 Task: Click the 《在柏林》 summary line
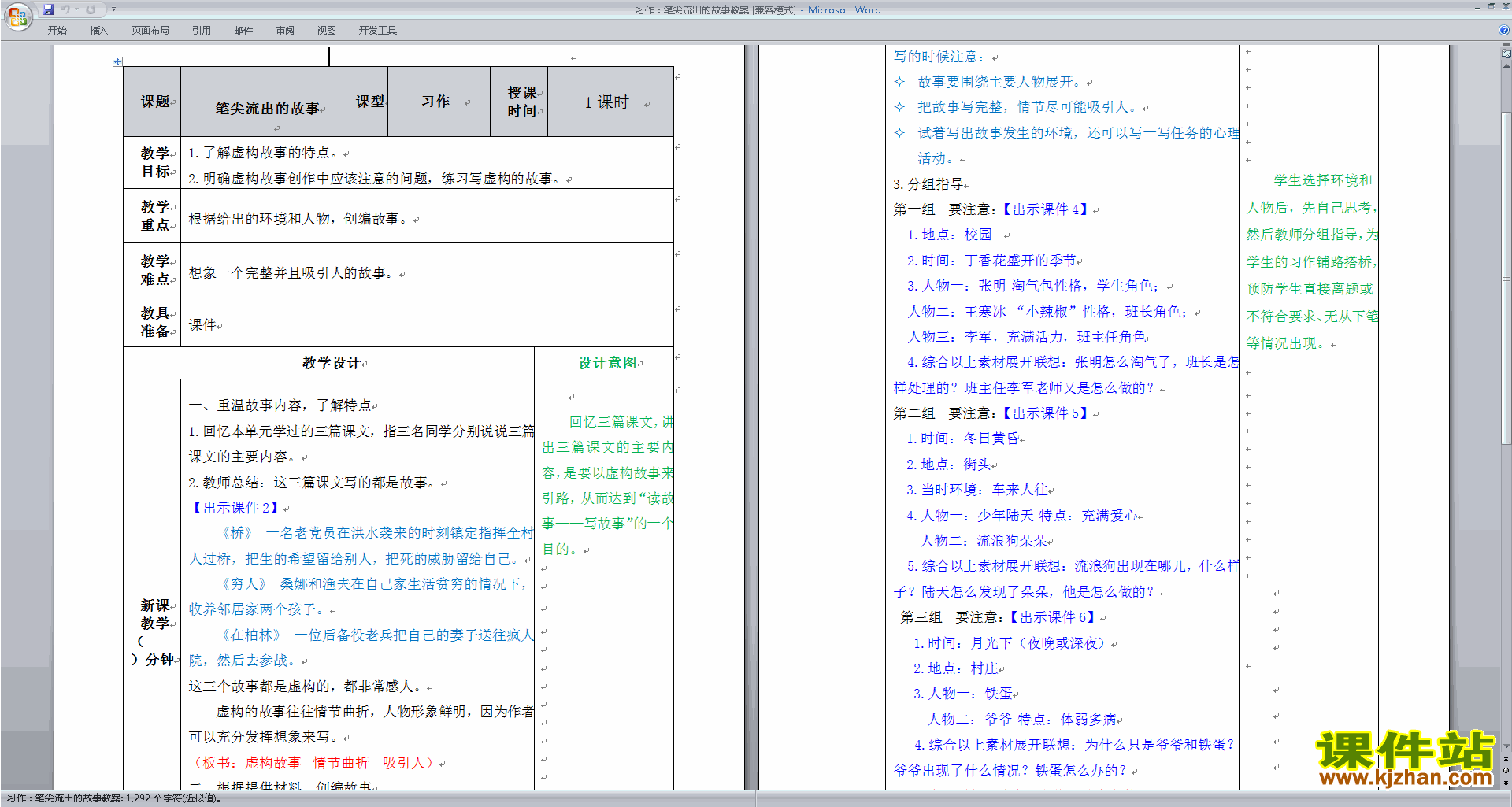pos(361,647)
